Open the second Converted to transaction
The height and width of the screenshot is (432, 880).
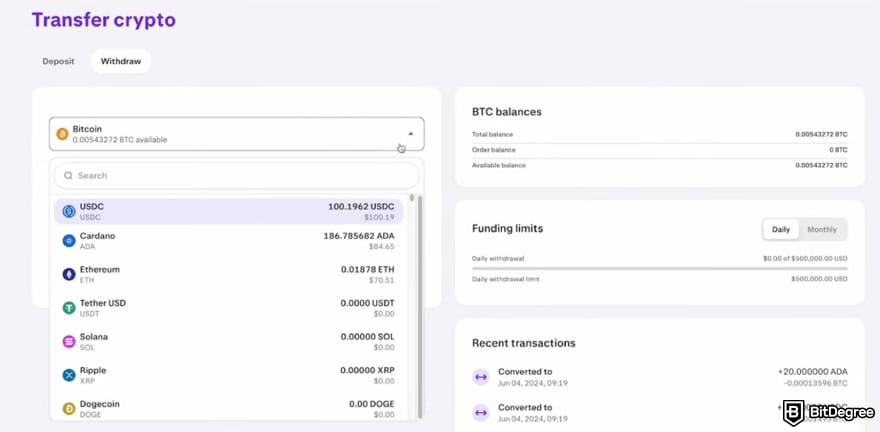point(660,412)
